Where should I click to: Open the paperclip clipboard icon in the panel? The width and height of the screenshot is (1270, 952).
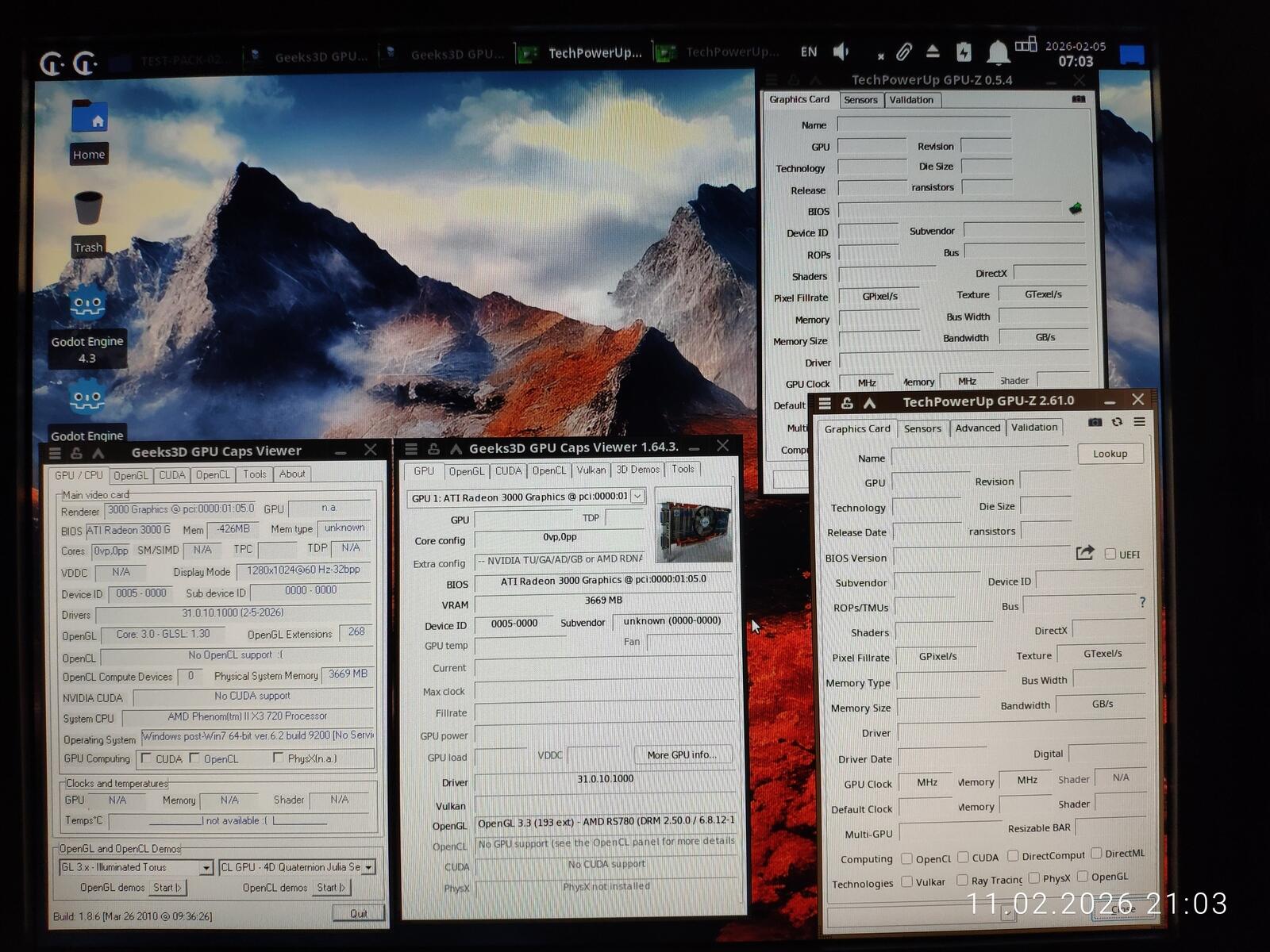tap(903, 53)
